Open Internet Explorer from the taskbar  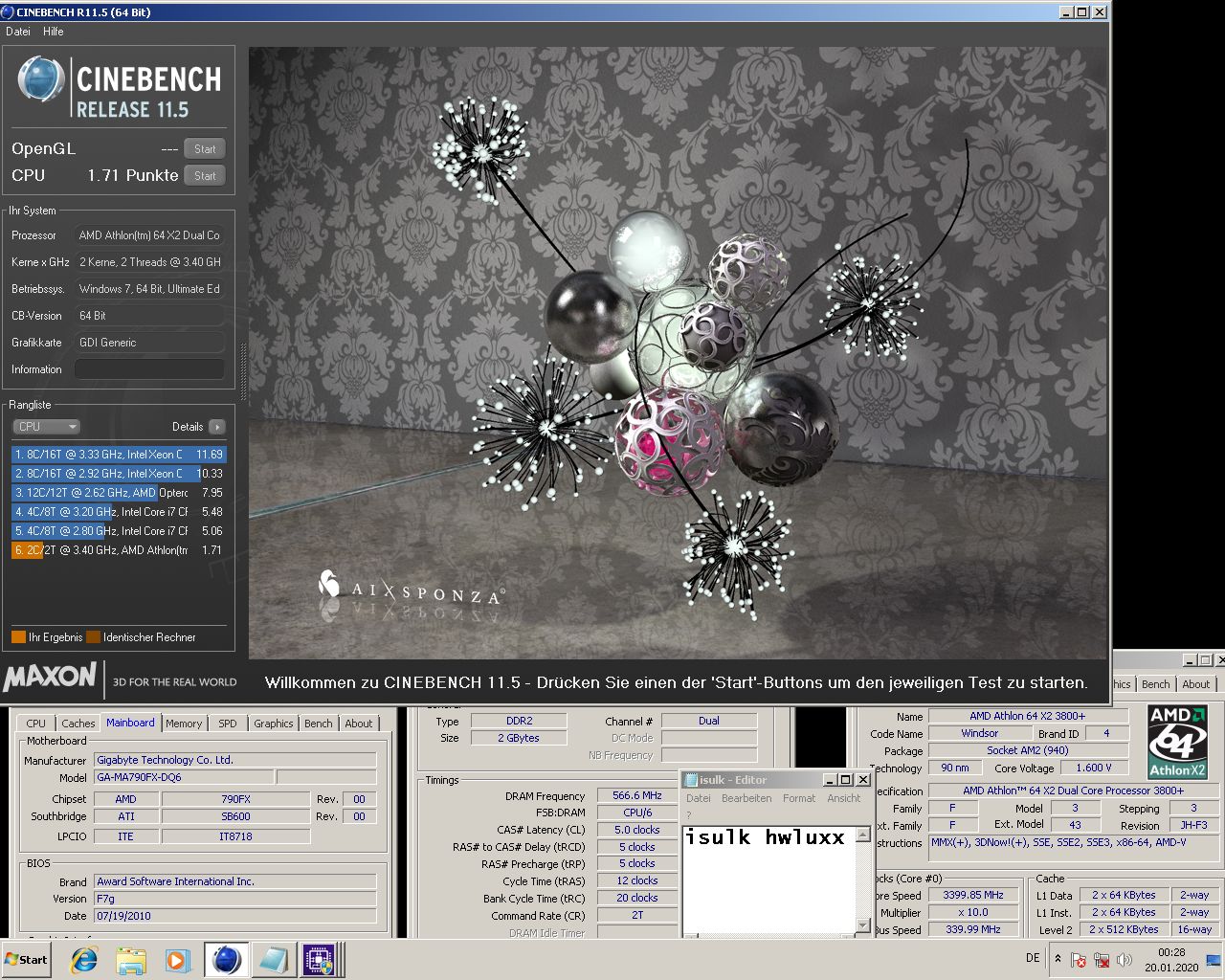[x=84, y=960]
